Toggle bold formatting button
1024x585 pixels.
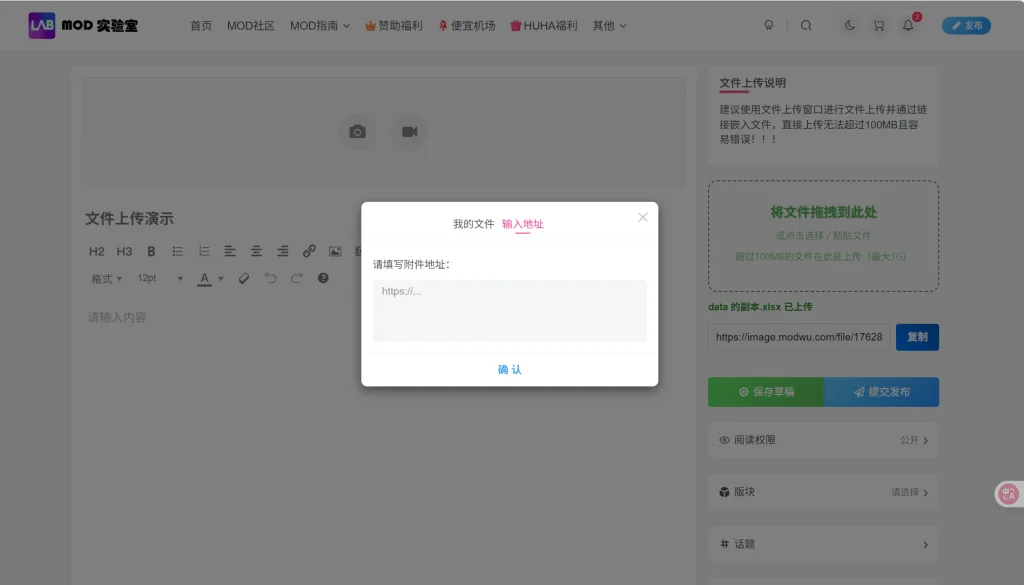click(152, 251)
